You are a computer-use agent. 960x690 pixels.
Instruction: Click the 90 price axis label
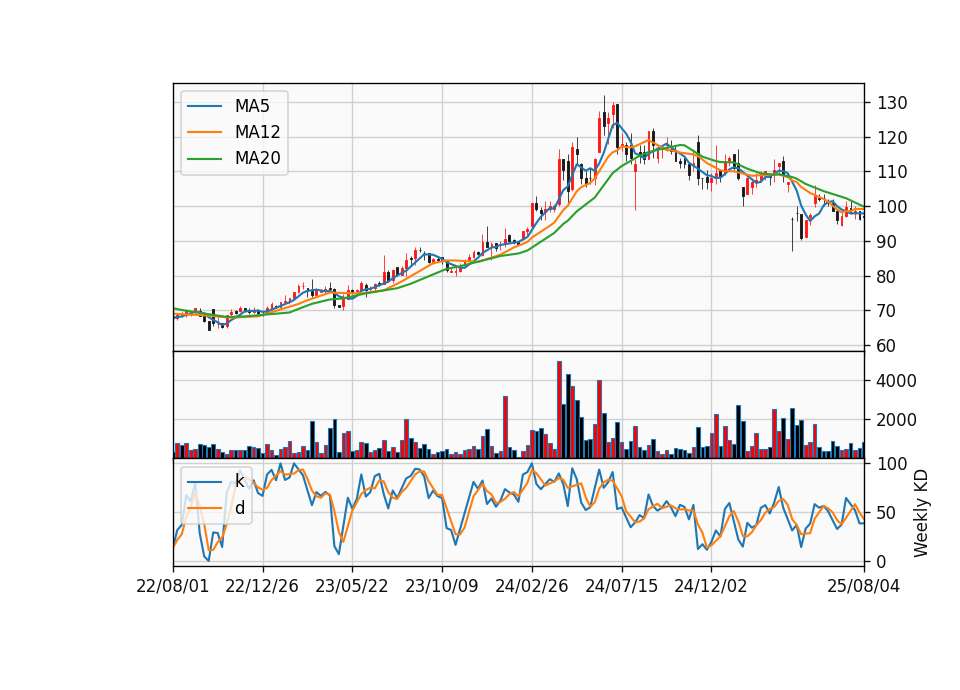pos(887,242)
